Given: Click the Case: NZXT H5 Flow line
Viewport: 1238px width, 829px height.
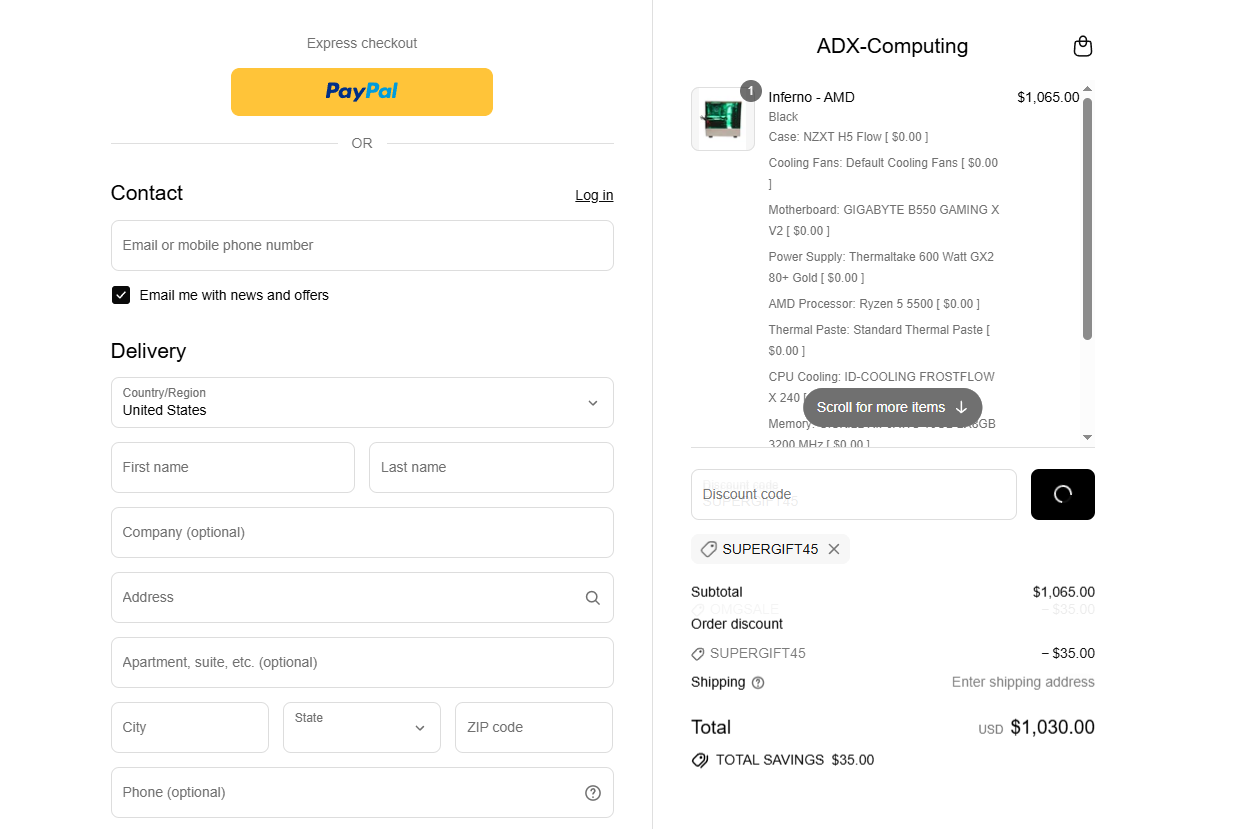Looking at the screenshot, I should pyautogui.click(x=848, y=137).
